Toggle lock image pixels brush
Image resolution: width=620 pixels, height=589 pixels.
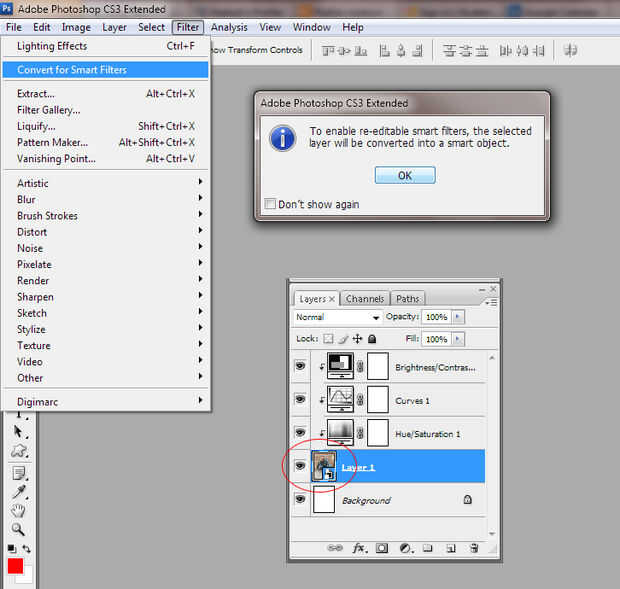pos(343,339)
